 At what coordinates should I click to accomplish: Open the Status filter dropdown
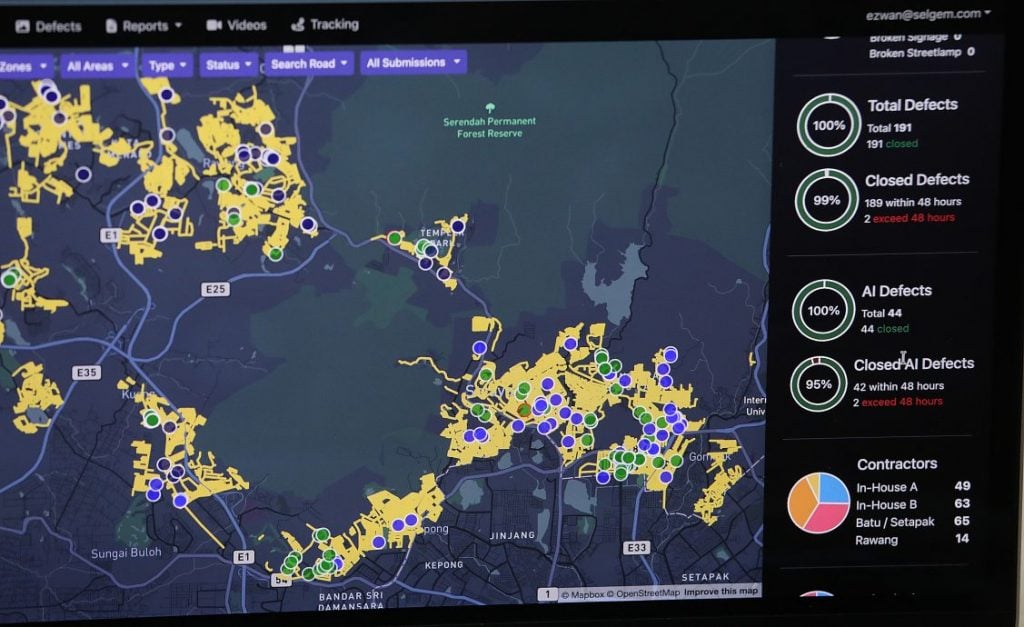(x=229, y=64)
